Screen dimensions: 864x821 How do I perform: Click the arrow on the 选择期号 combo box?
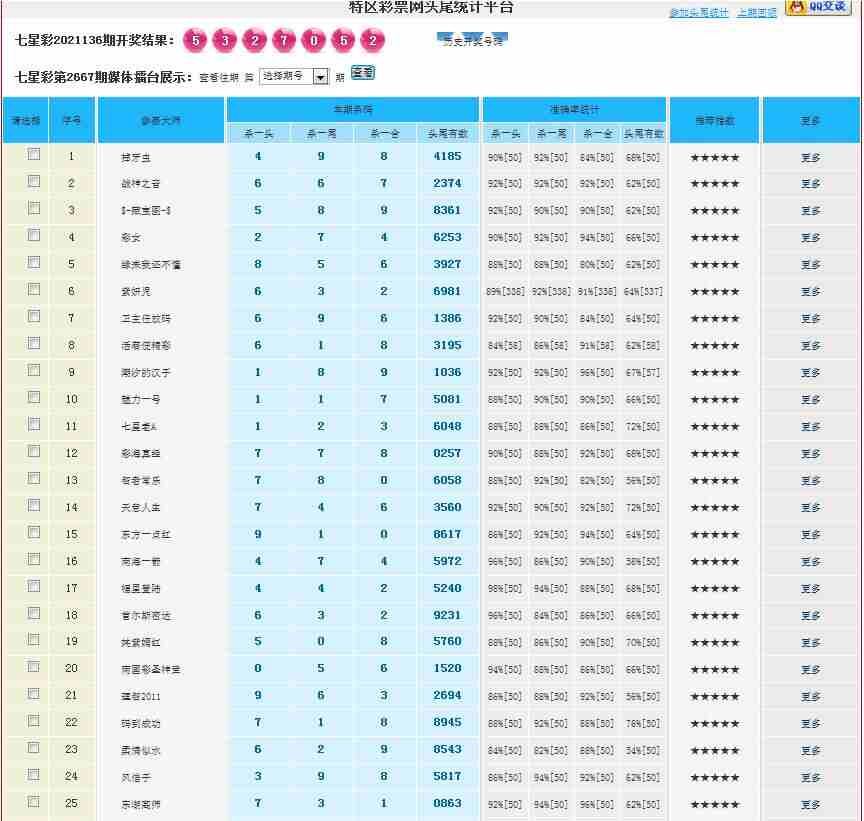(x=320, y=77)
